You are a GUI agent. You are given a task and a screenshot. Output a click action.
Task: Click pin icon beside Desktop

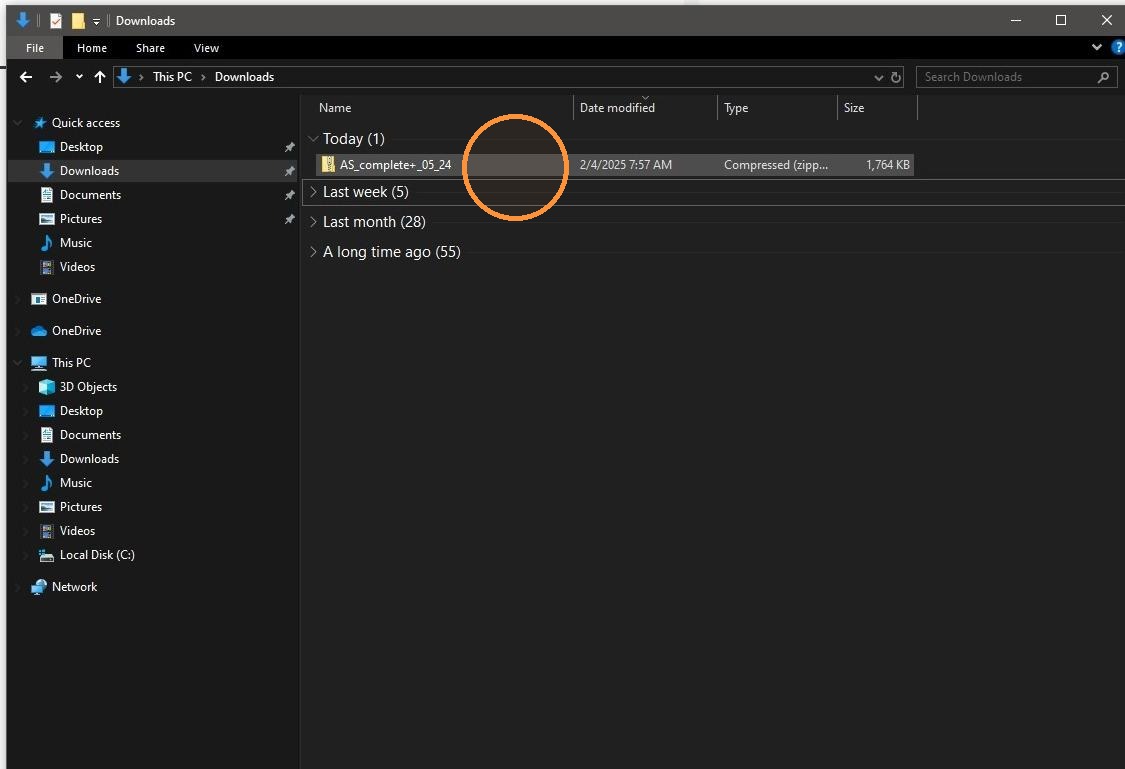coord(289,147)
